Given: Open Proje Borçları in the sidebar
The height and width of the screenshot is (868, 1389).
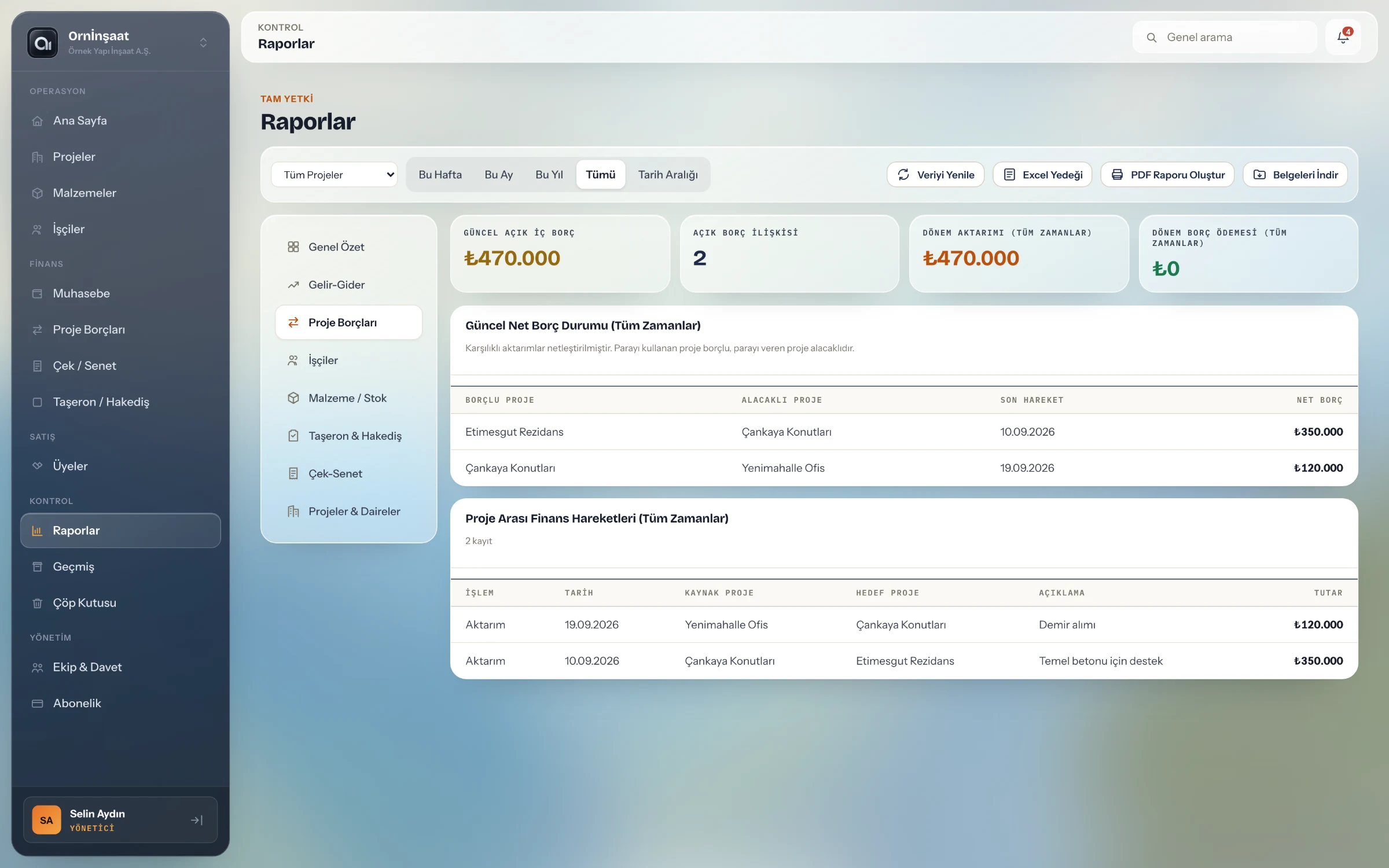Looking at the screenshot, I should 120,330.
